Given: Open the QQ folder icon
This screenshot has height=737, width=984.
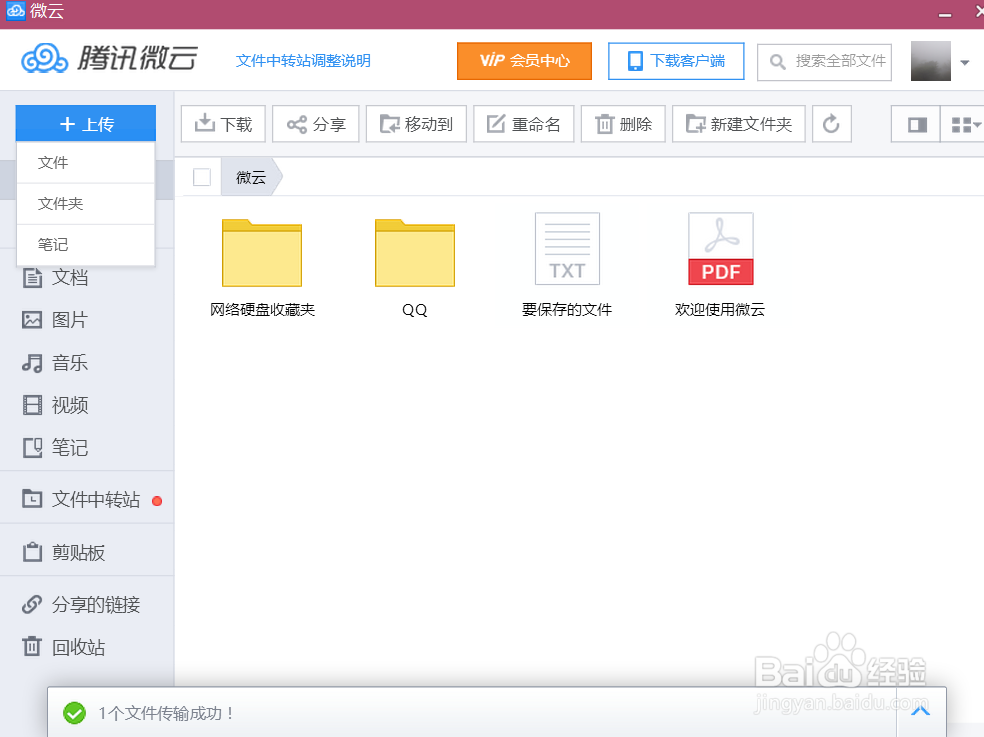Looking at the screenshot, I should pyautogui.click(x=415, y=252).
